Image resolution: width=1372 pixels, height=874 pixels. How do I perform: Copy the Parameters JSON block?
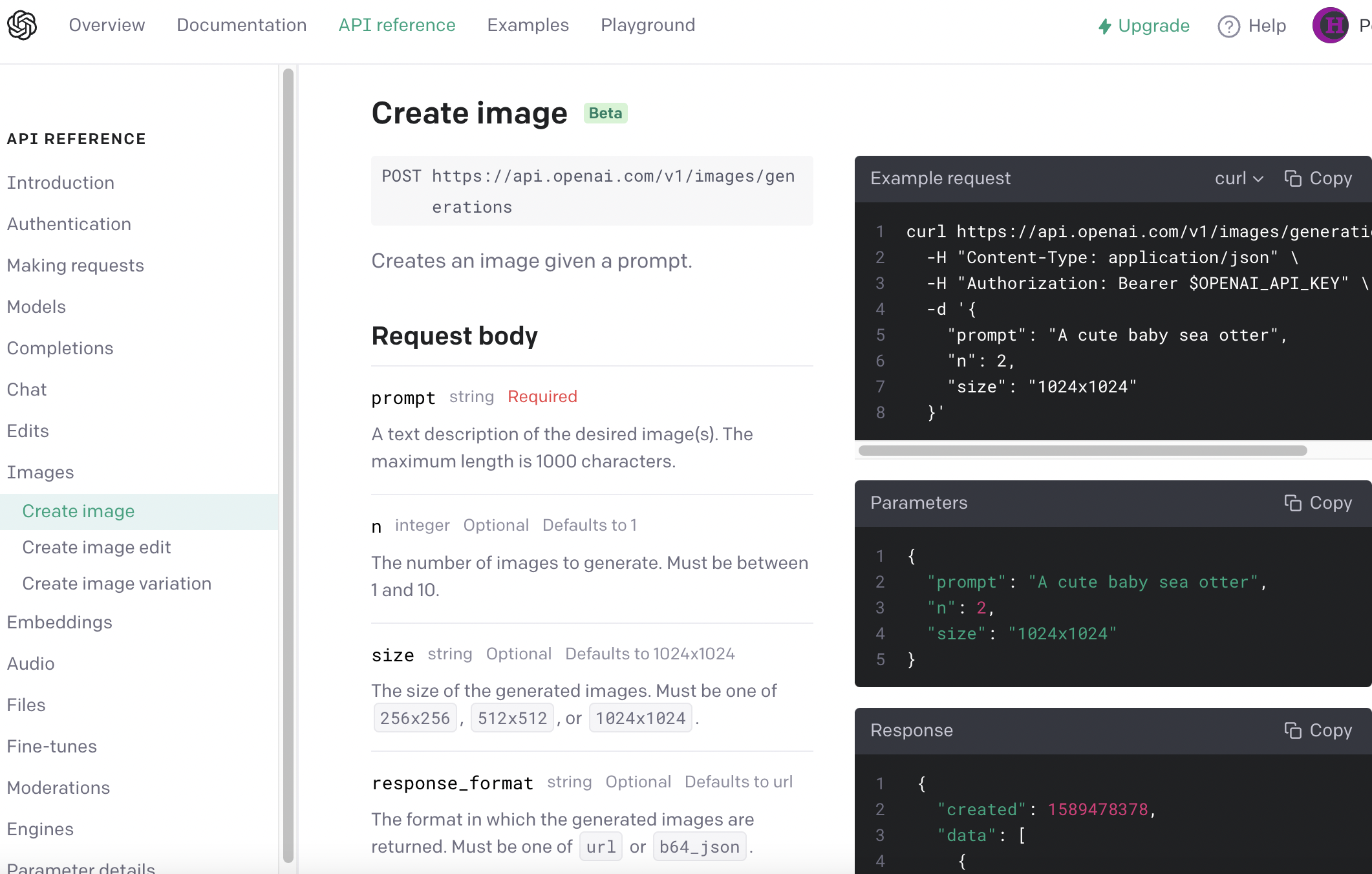click(1318, 503)
